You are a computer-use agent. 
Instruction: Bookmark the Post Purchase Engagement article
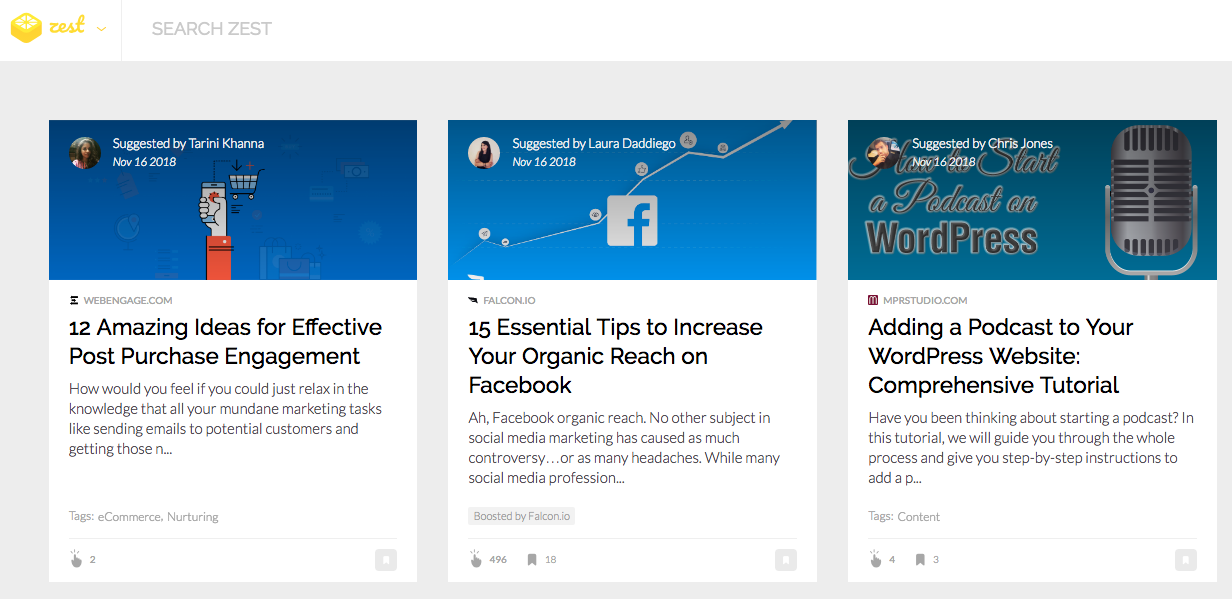point(385,560)
